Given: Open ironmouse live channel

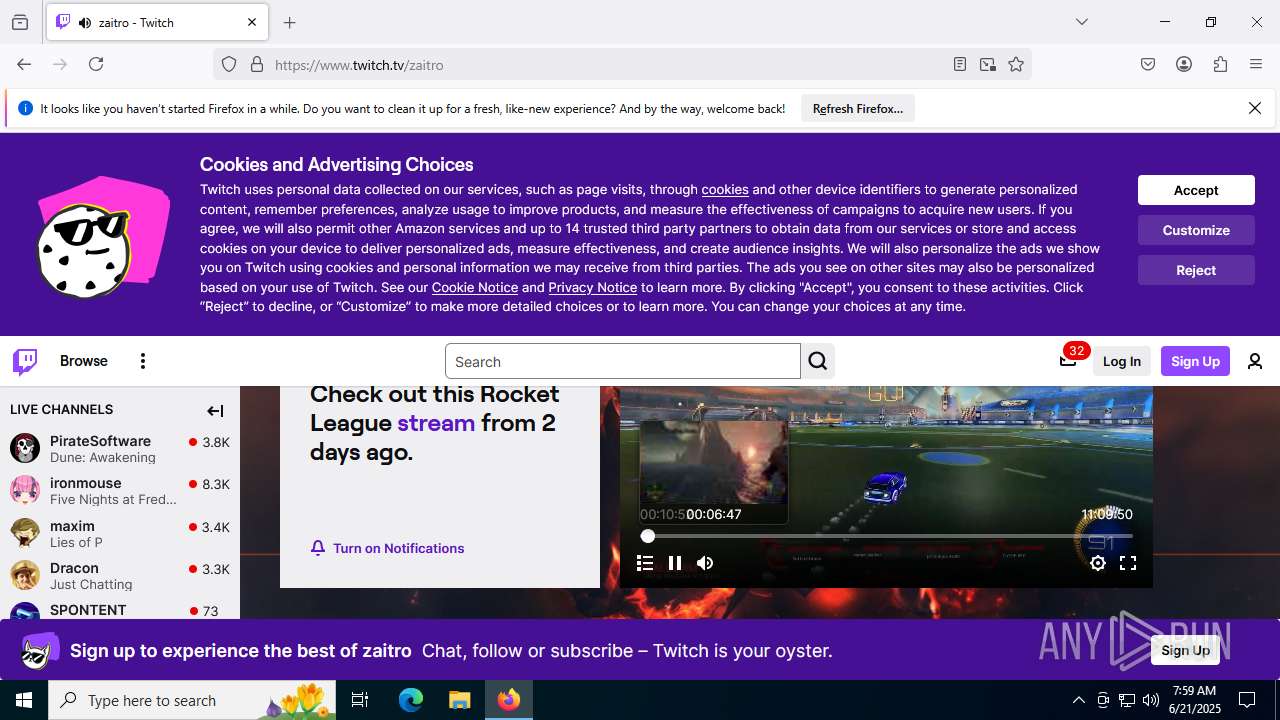Looking at the screenshot, I should (x=120, y=490).
